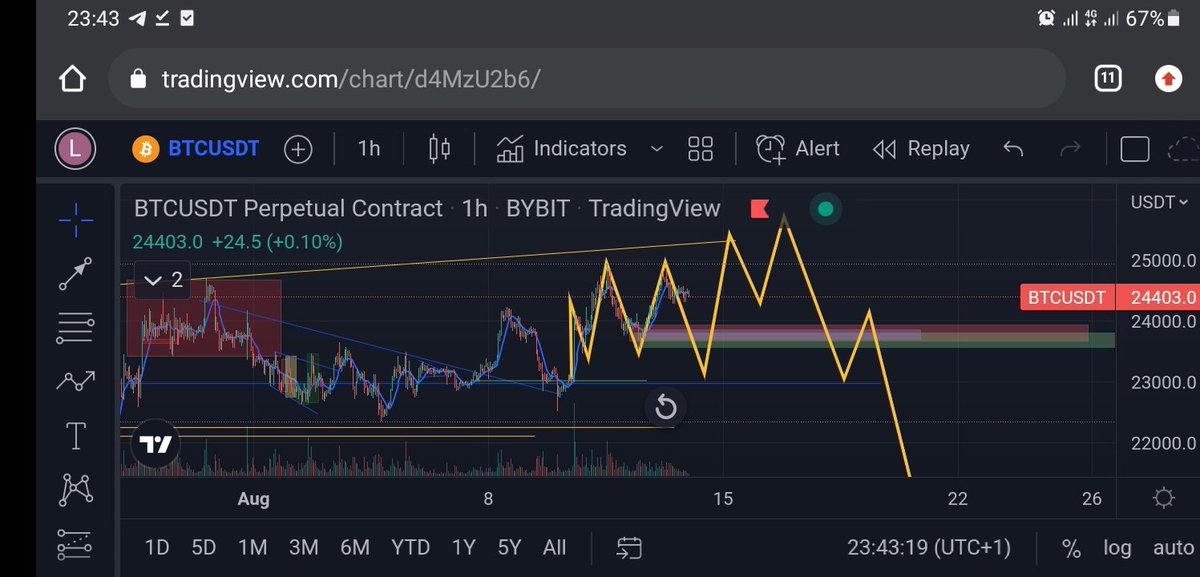Toggle log scale mode
The height and width of the screenshot is (577, 1200).
click(1117, 547)
